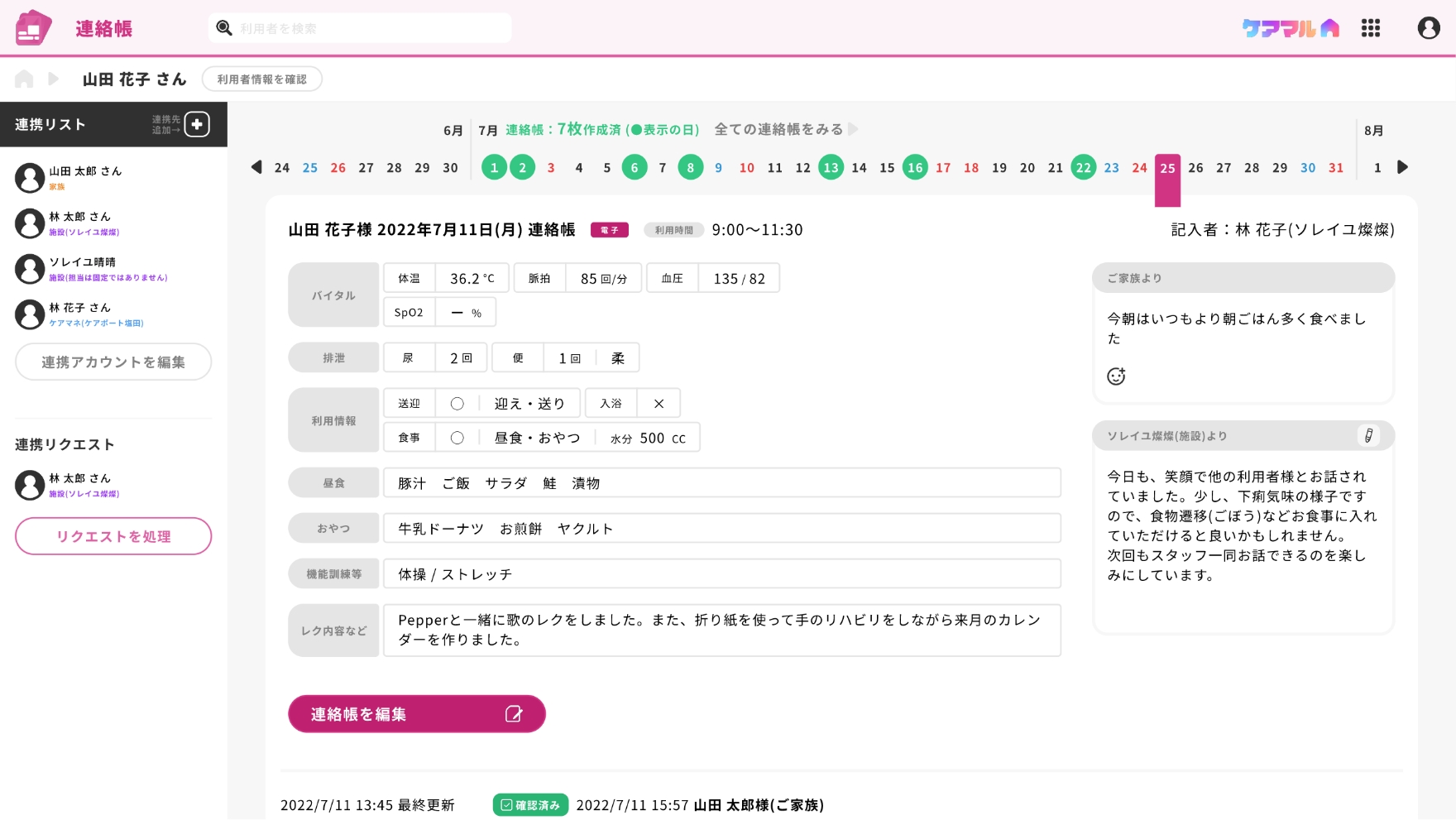
Task: Toggle the 送迎 circle indicator
Action: pyautogui.click(x=457, y=404)
